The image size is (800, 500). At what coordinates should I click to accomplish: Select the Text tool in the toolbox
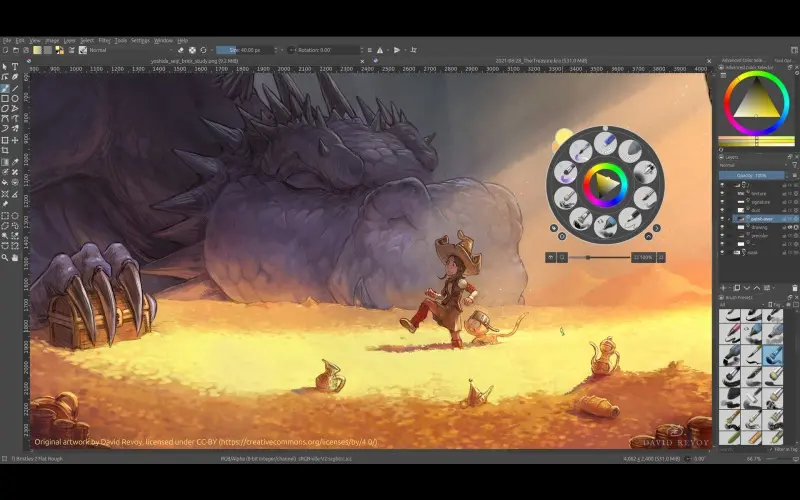click(15, 66)
